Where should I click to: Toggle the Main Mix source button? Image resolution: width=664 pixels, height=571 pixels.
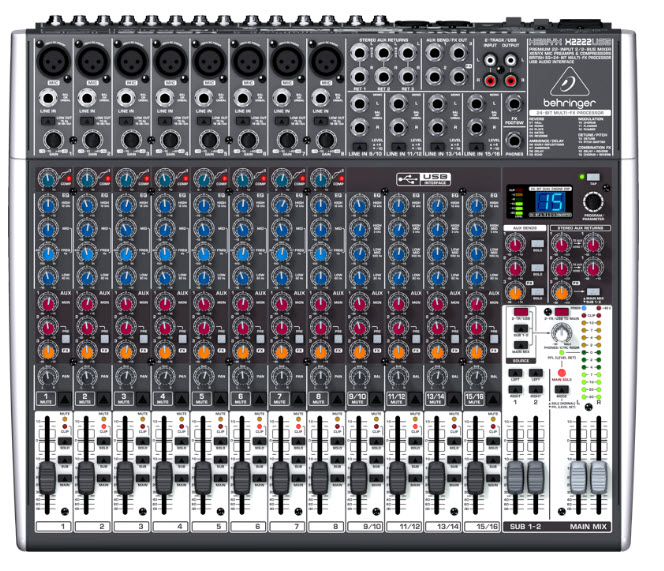[520, 344]
